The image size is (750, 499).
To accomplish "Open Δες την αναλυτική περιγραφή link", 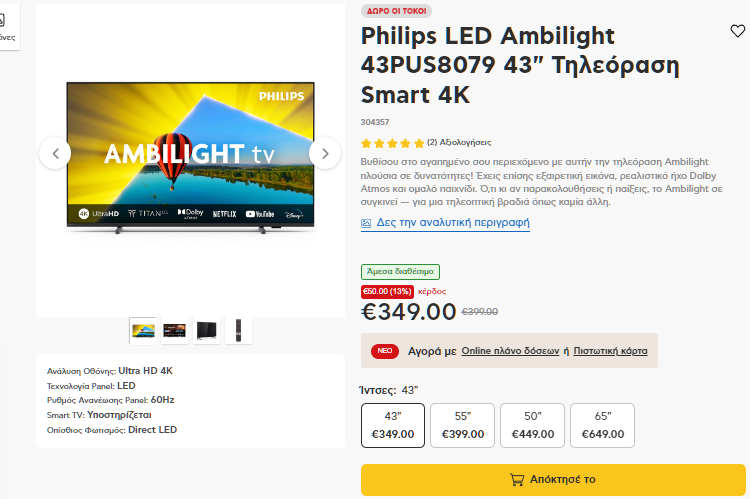I will click(453, 222).
